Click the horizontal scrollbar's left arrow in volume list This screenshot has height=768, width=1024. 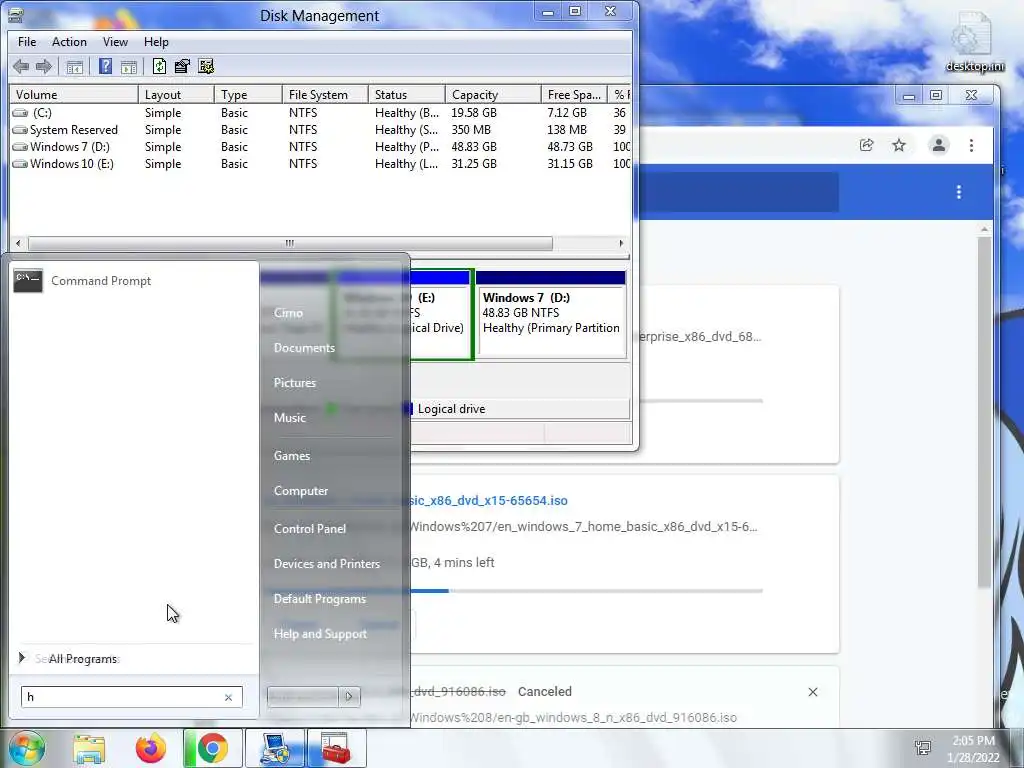tap(18, 243)
